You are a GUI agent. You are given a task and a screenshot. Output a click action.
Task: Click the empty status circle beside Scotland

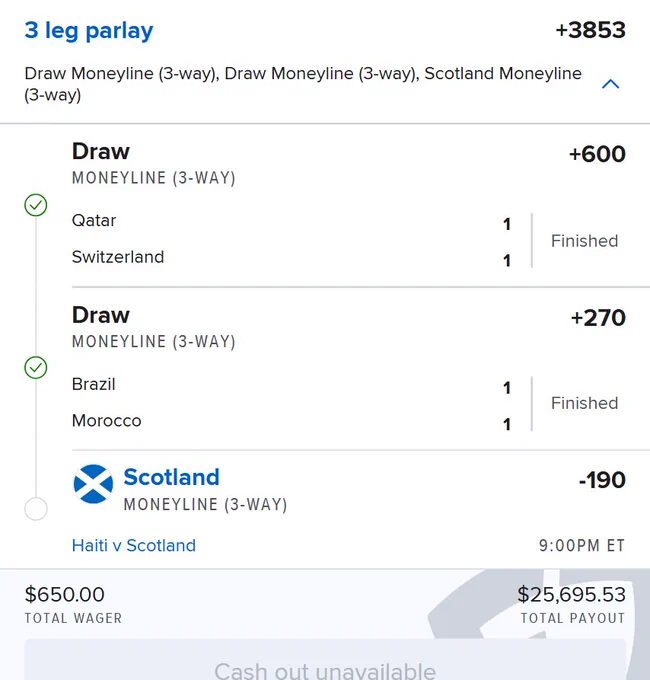click(36, 508)
